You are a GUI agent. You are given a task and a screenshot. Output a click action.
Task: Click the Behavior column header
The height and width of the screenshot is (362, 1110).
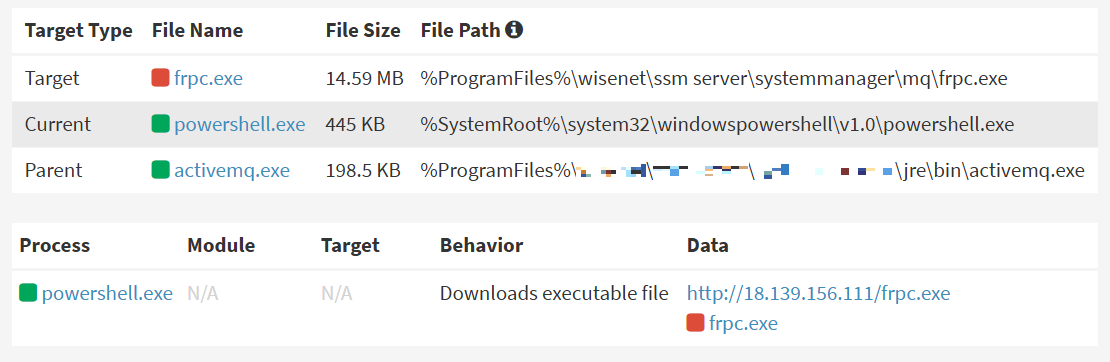pos(481,245)
